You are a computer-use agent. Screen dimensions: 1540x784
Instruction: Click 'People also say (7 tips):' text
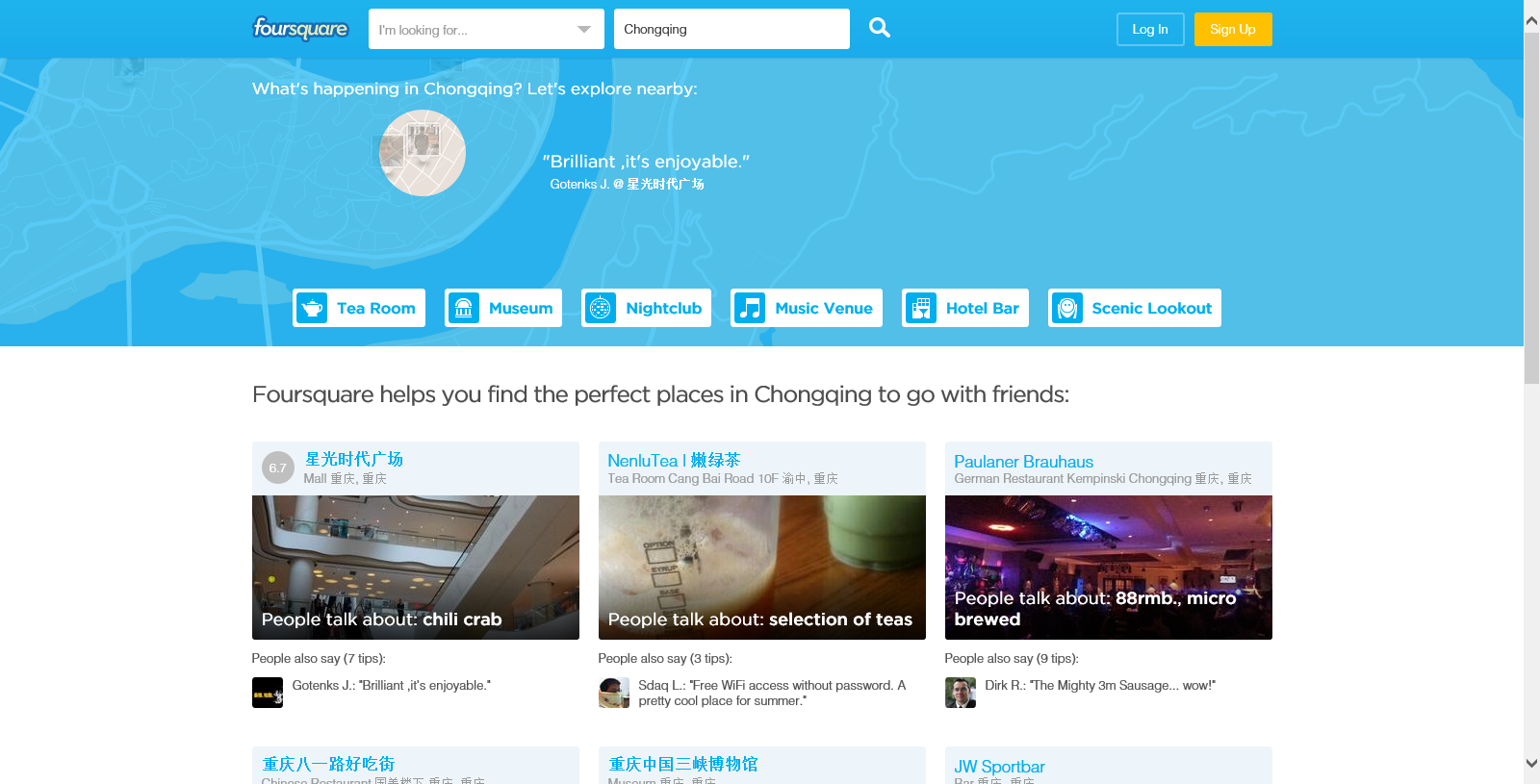pyautogui.click(x=319, y=658)
